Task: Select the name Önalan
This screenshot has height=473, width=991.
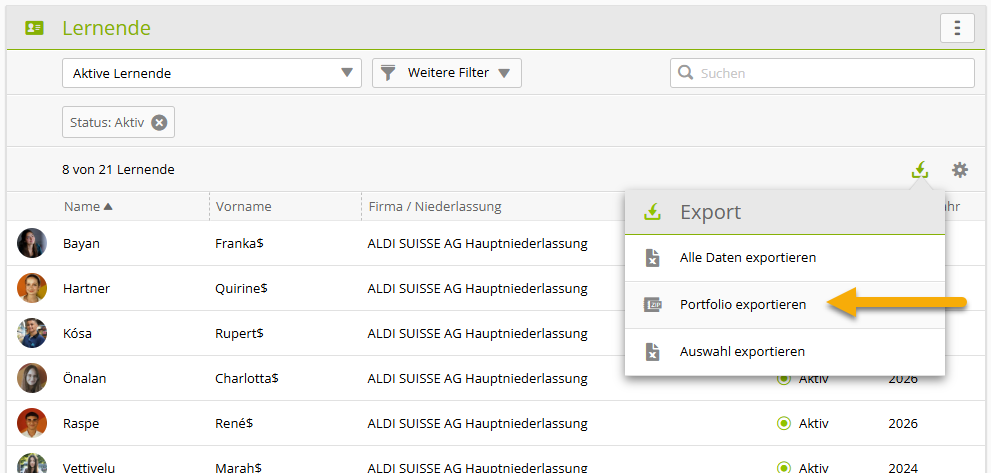Action: coord(85,378)
